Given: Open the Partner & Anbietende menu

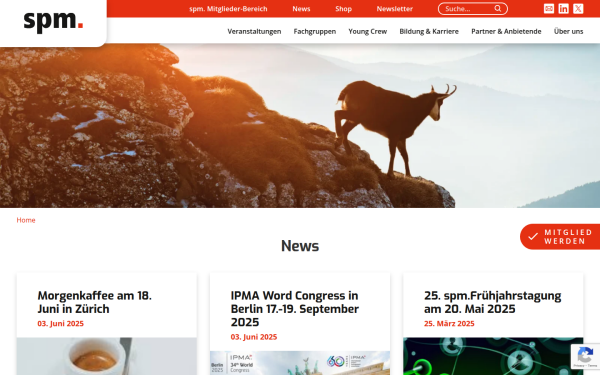Looking at the screenshot, I should [506, 31].
